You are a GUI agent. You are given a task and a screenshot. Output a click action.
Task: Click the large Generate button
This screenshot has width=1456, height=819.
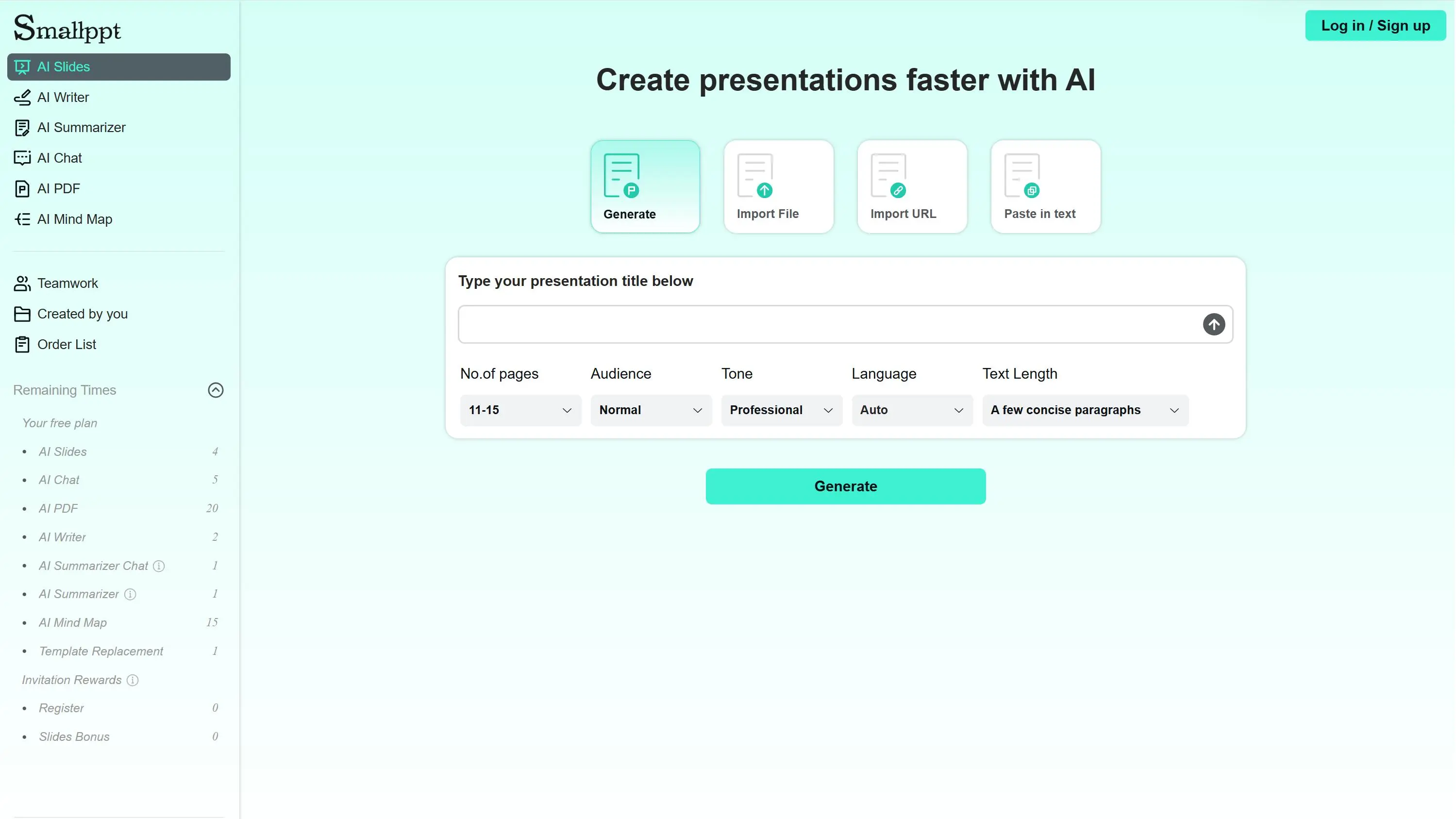[x=846, y=486]
